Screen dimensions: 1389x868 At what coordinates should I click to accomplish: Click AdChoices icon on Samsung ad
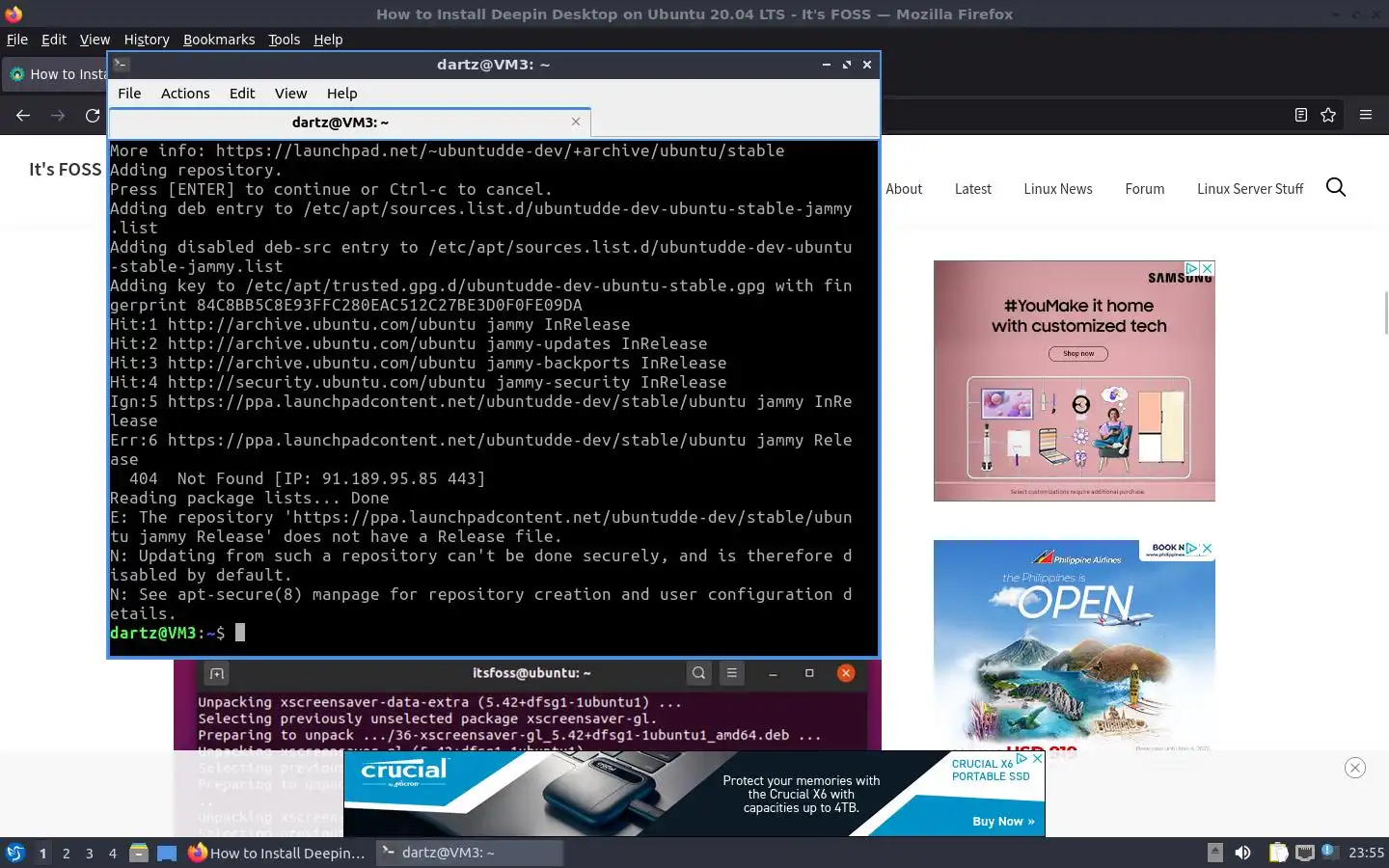point(1192,268)
